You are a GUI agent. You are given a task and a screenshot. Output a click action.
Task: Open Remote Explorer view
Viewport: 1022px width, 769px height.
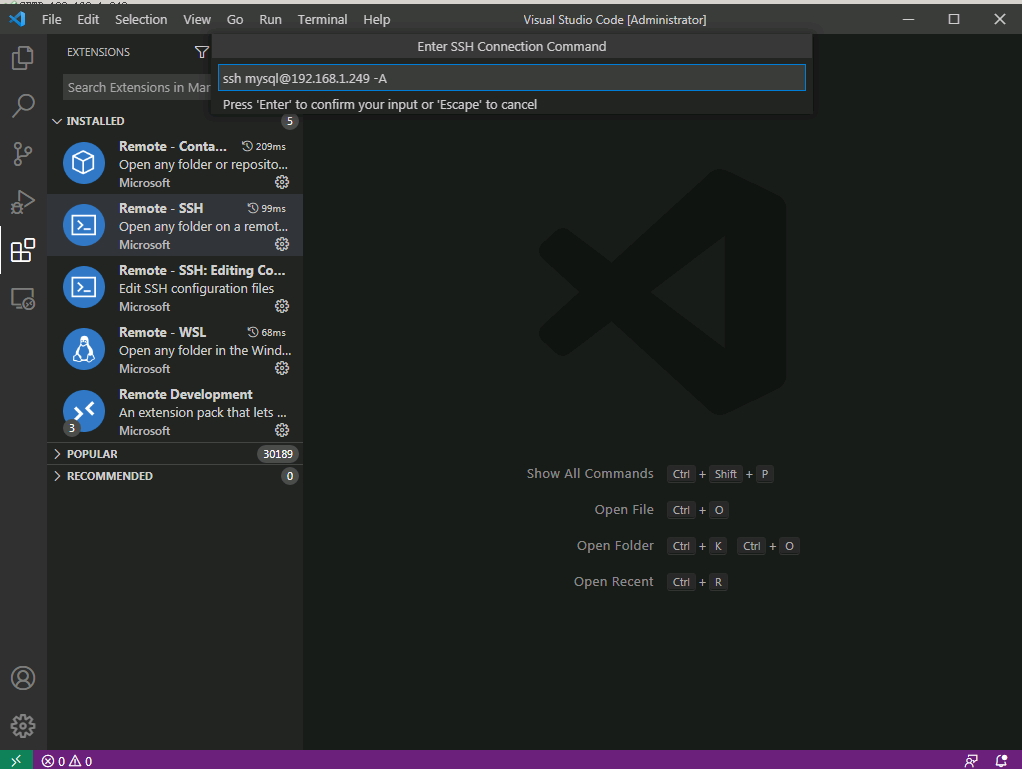pos(23,298)
